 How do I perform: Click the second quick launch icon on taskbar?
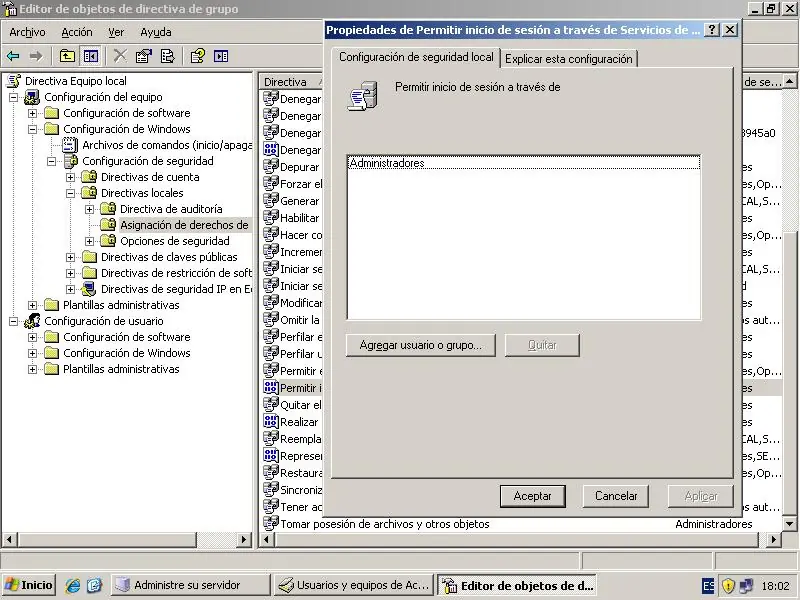click(x=95, y=585)
